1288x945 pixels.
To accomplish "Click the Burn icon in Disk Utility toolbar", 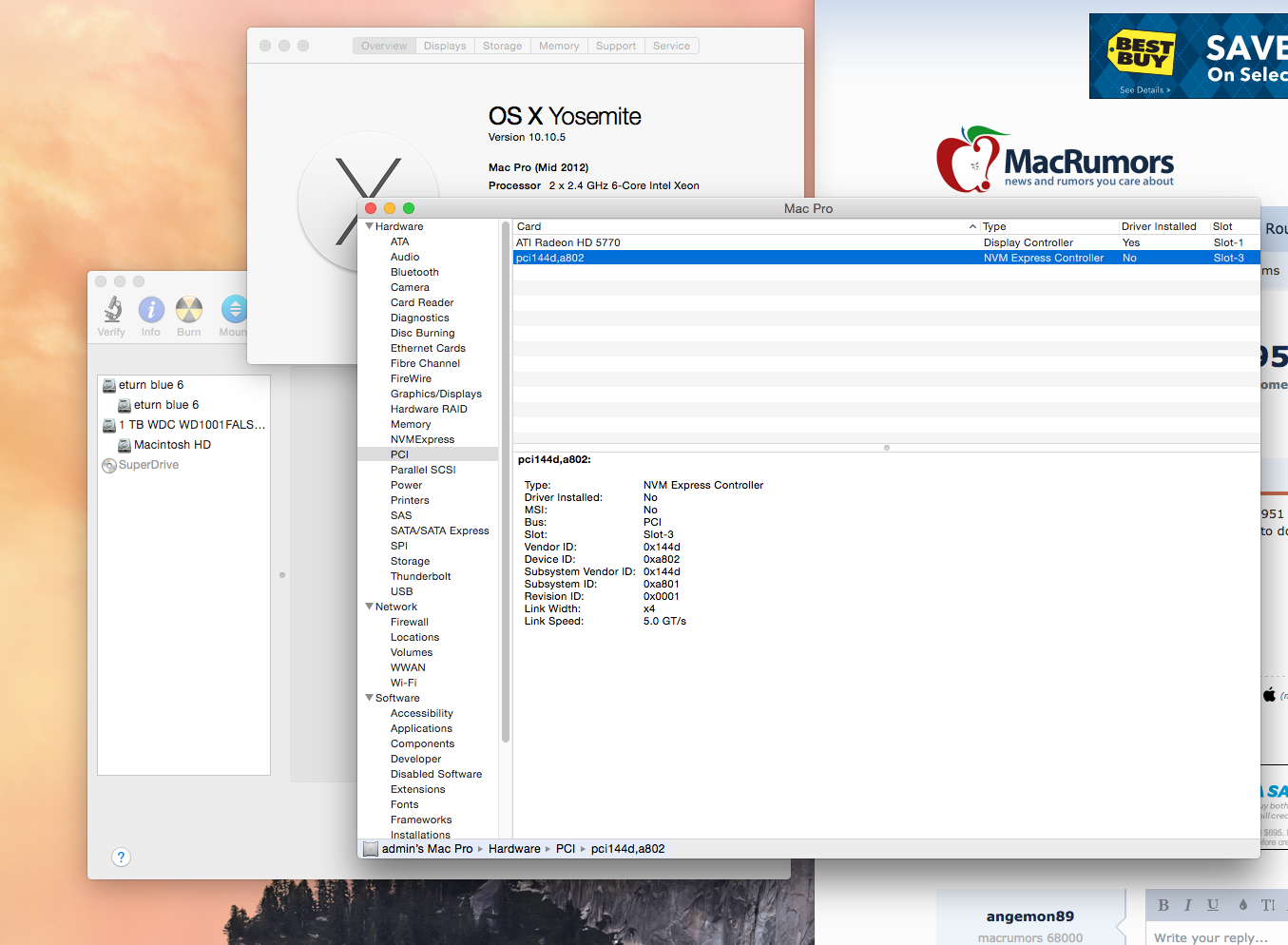I will point(189,309).
